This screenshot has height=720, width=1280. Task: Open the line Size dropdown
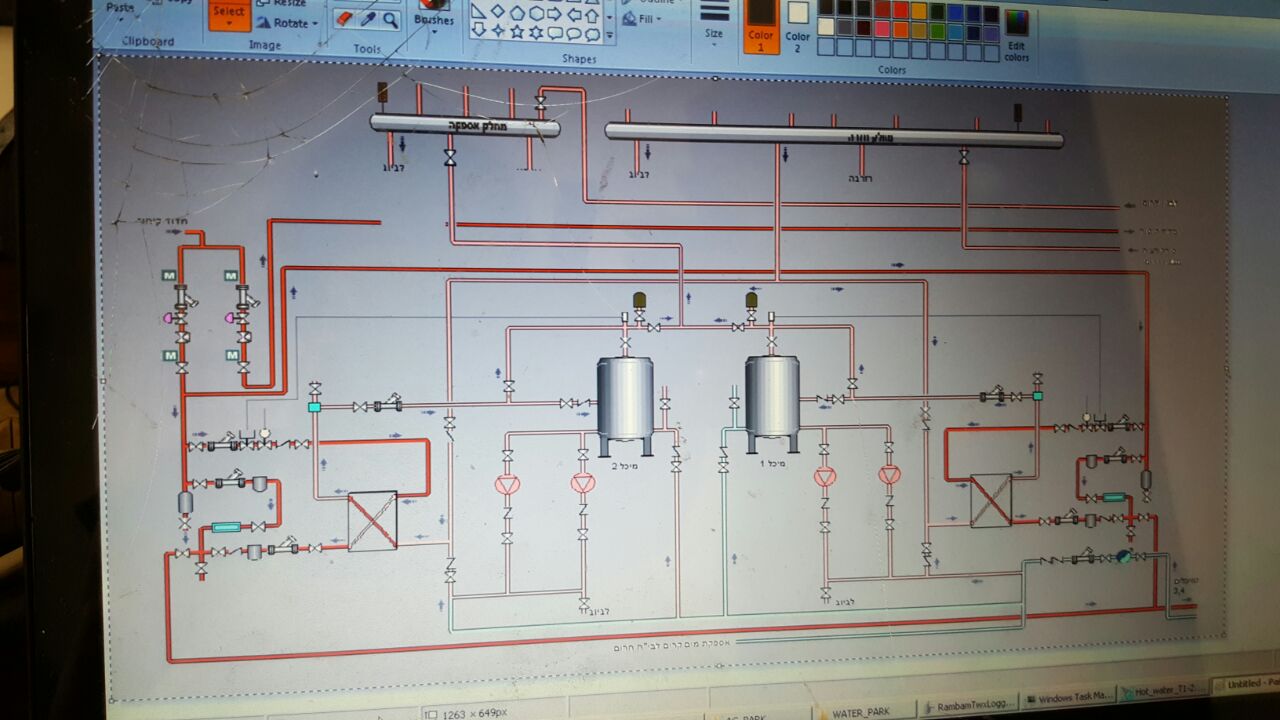coord(714,37)
